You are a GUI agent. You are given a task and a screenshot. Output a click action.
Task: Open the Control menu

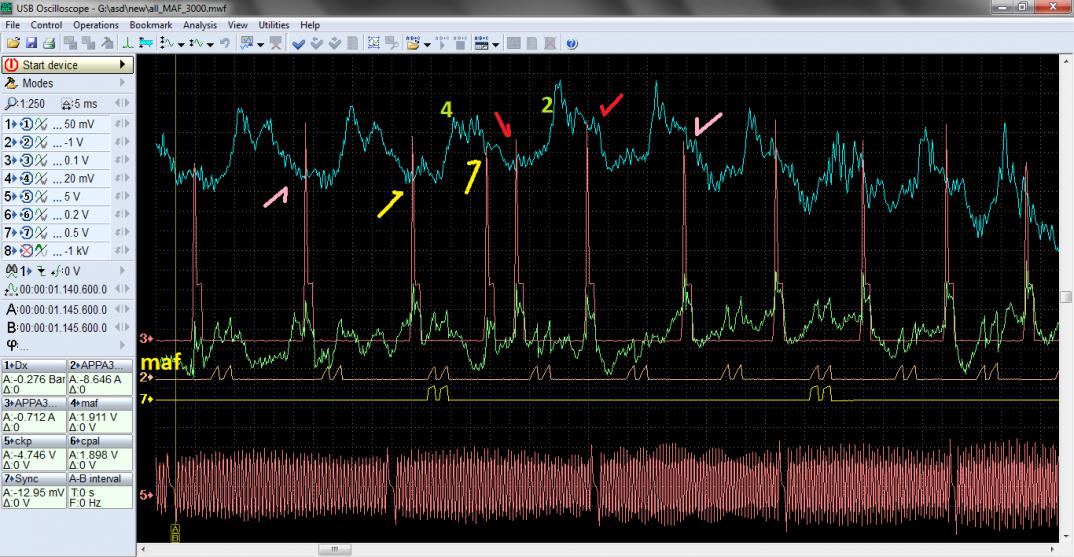point(46,25)
